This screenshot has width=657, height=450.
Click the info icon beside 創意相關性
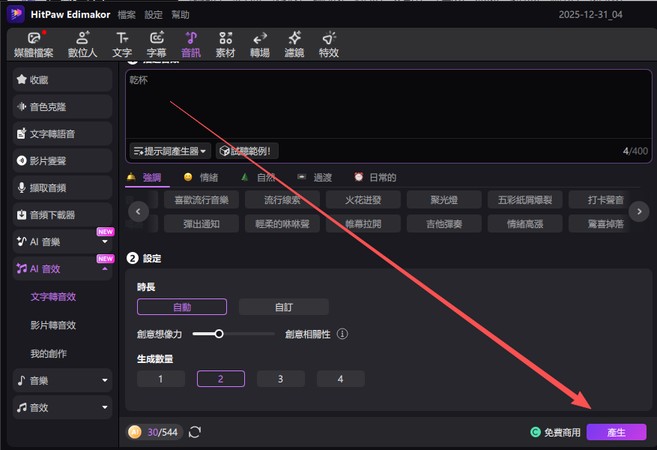coord(342,334)
